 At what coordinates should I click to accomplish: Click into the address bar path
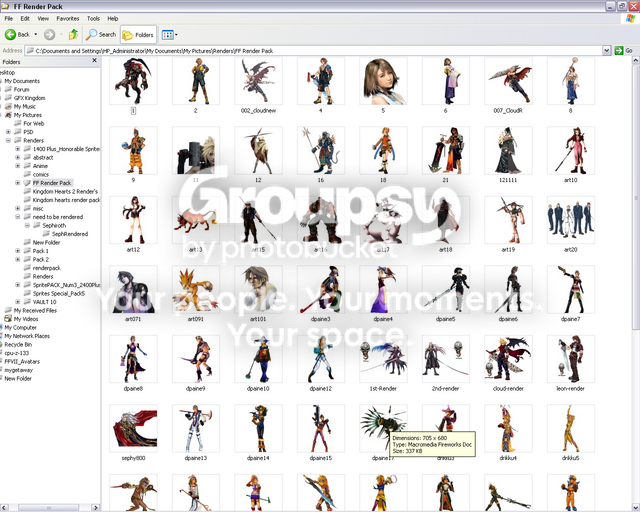(x=313, y=51)
